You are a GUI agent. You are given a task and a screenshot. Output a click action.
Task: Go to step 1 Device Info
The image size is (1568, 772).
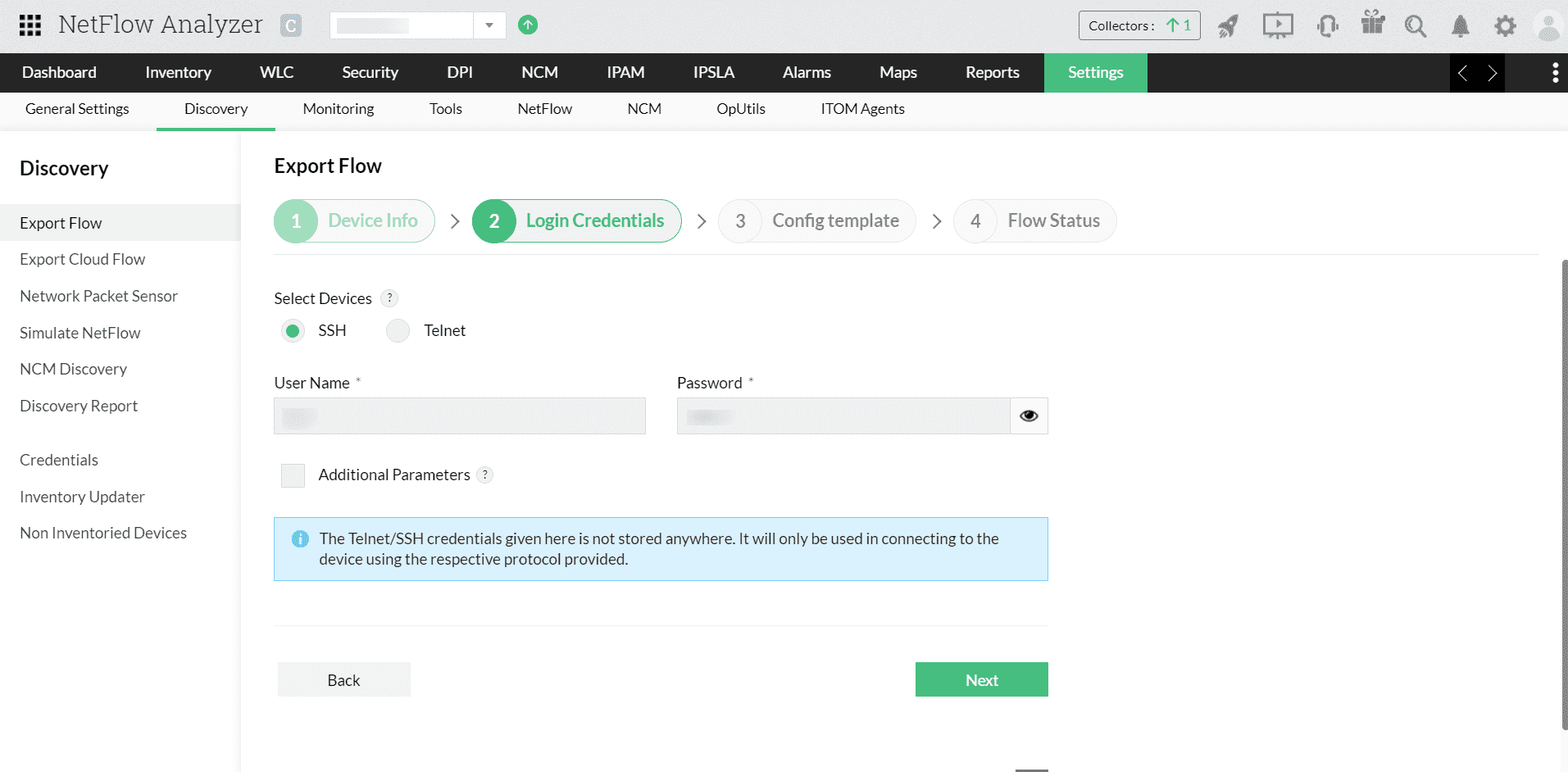(x=354, y=221)
